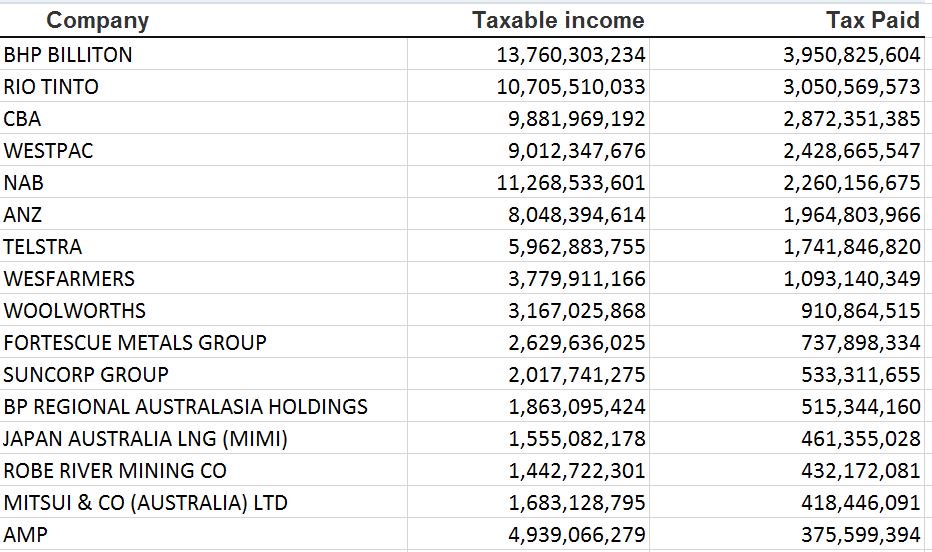Click the BP REGIONAL AUSTRALASIA HOLDINGS cell

[186, 407]
